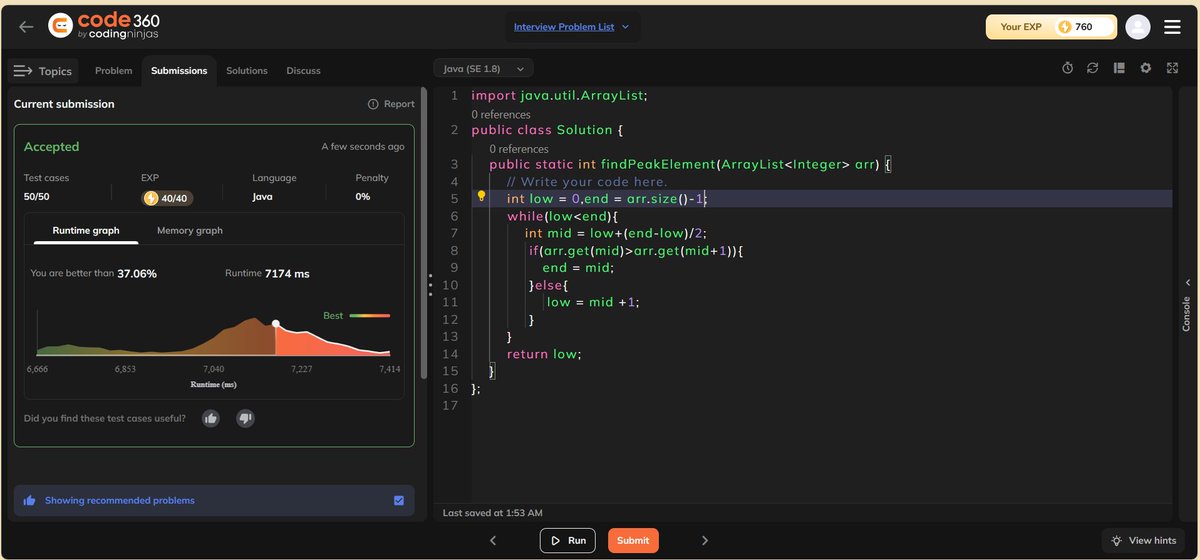Open the hamburger menu at top right

[1172, 27]
